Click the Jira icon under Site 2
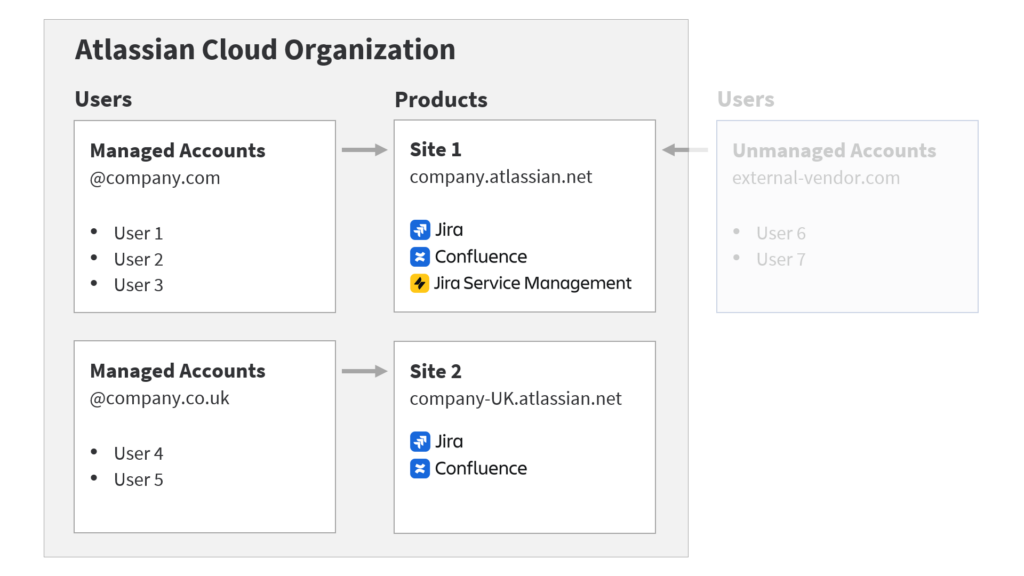 pos(420,442)
